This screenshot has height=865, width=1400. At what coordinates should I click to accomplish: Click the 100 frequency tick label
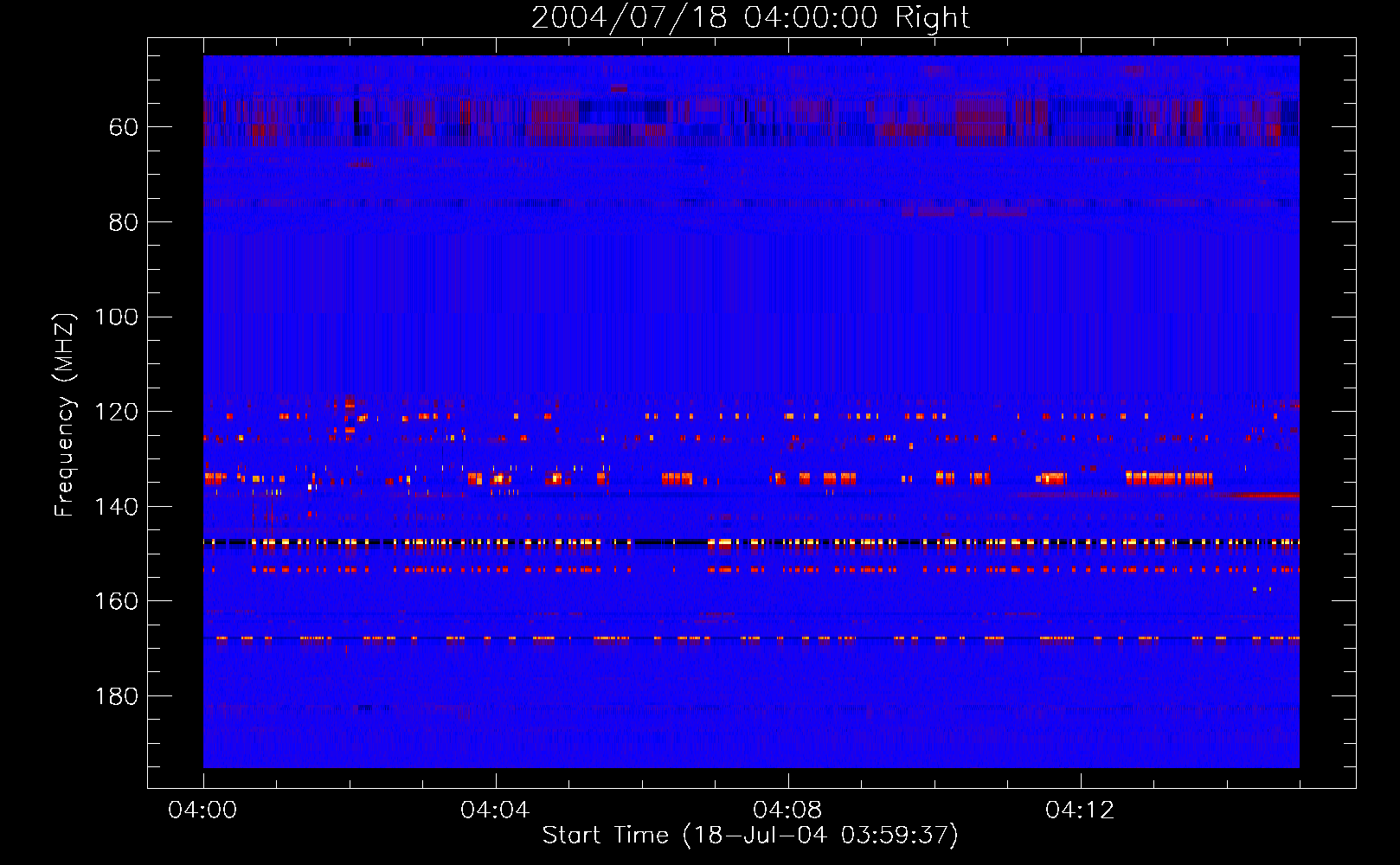pos(117,317)
